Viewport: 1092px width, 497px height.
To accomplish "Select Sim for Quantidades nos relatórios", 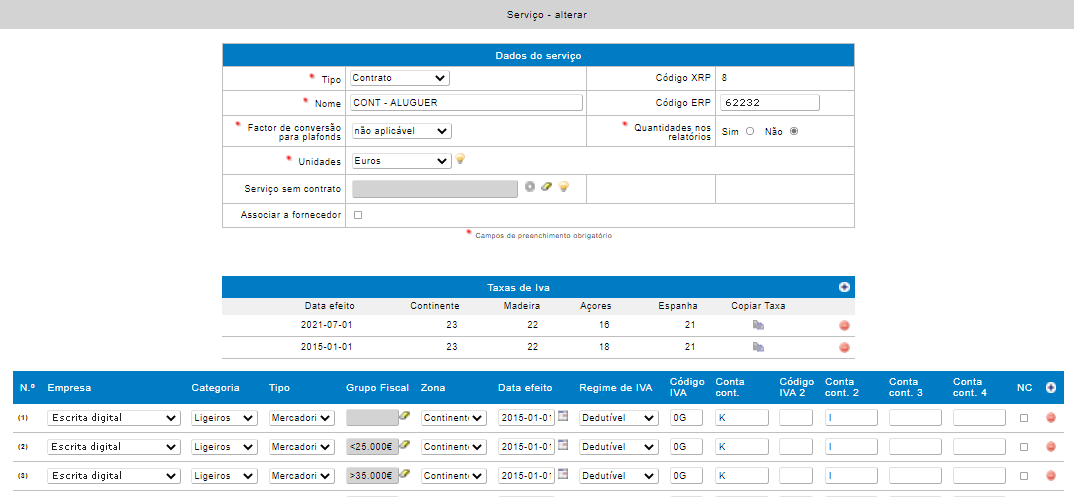I will point(749,131).
